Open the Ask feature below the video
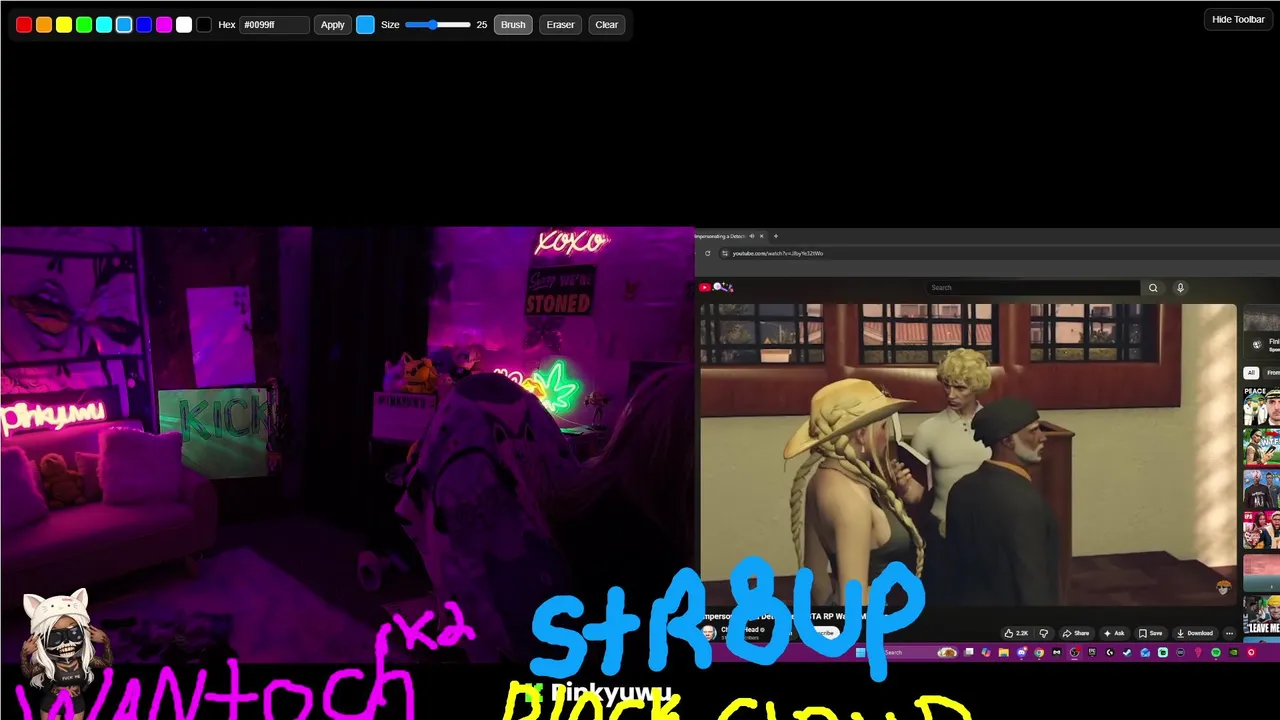Screen dimensions: 1280x720 pyautogui.click(x=1114, y=633)
